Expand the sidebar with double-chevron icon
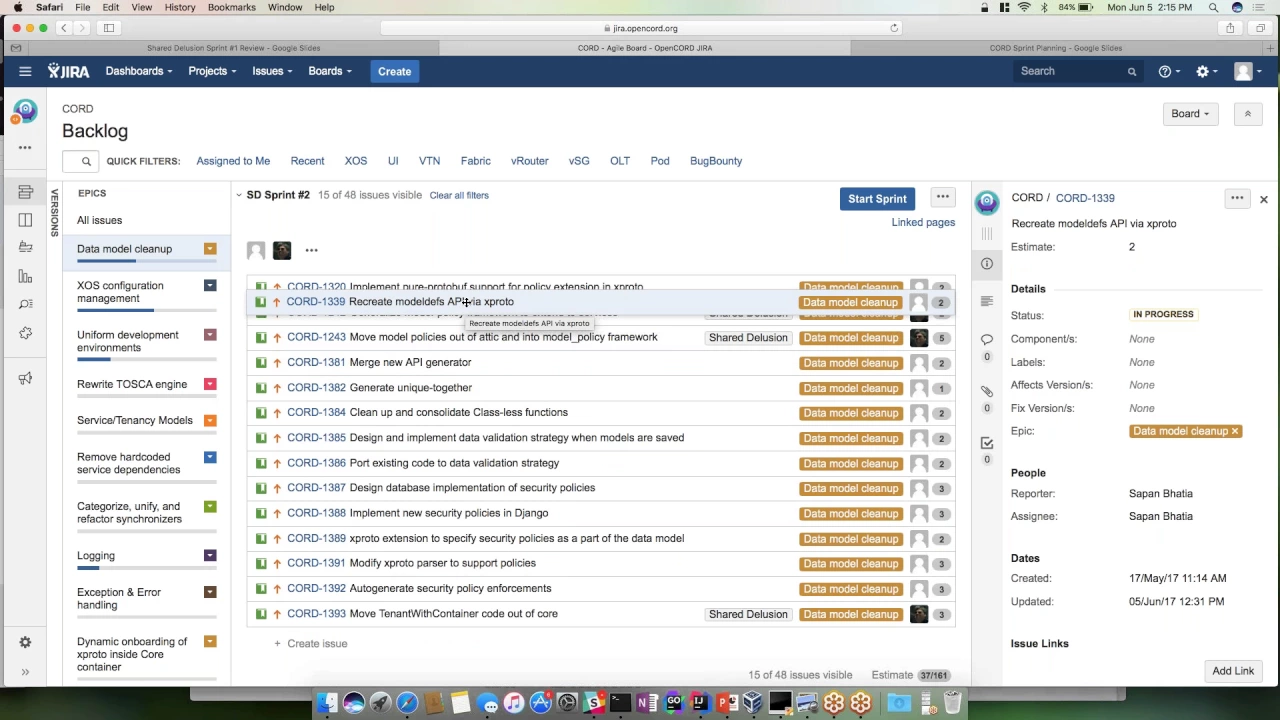Screen dimensions: 1280x720 (x=25, y=672)
